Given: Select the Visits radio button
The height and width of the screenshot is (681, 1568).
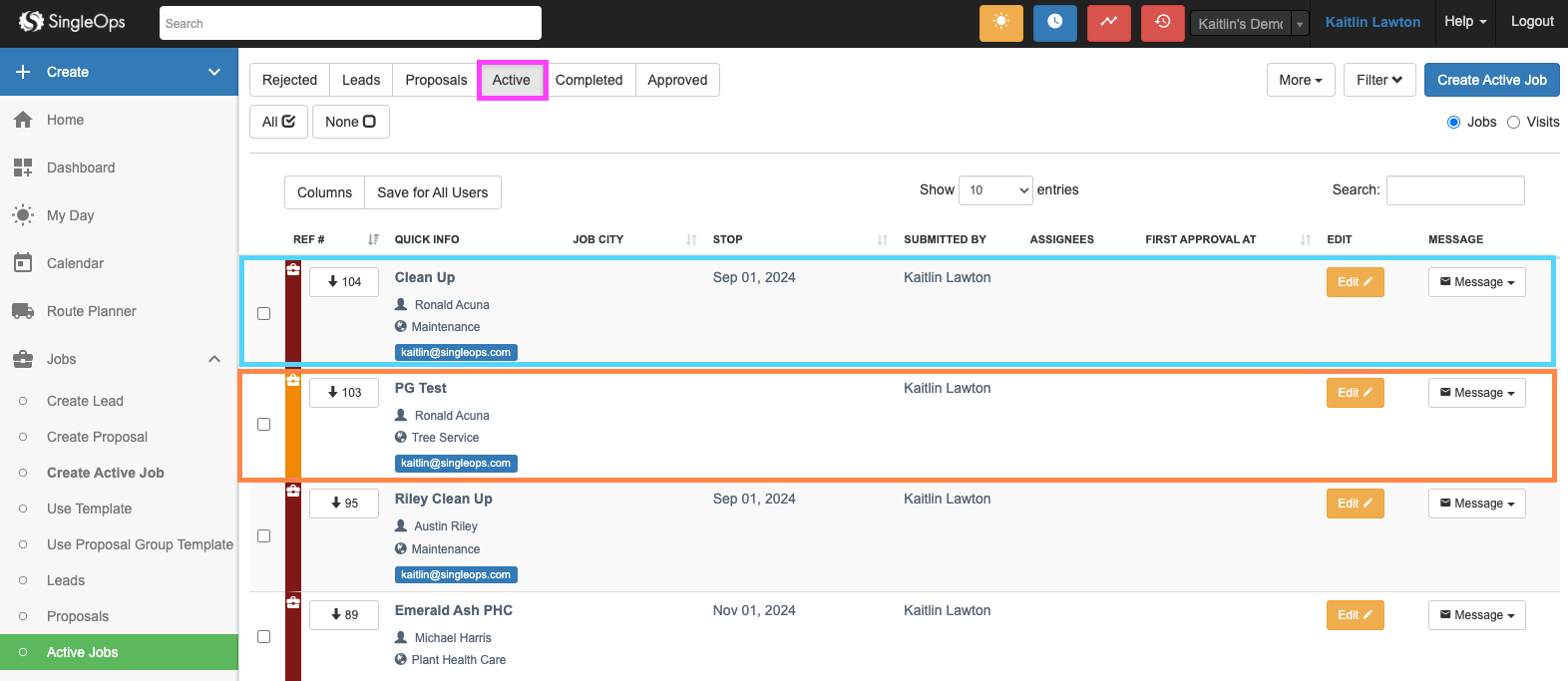Looking at the screenshot, I should click(x=1513, y=122).
